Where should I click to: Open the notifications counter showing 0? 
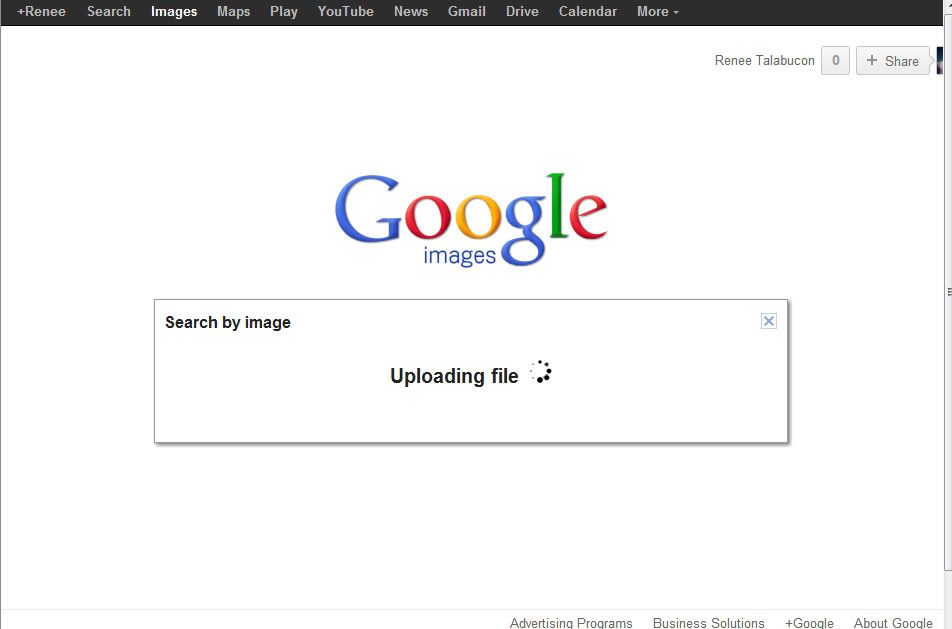pos(835,61)
